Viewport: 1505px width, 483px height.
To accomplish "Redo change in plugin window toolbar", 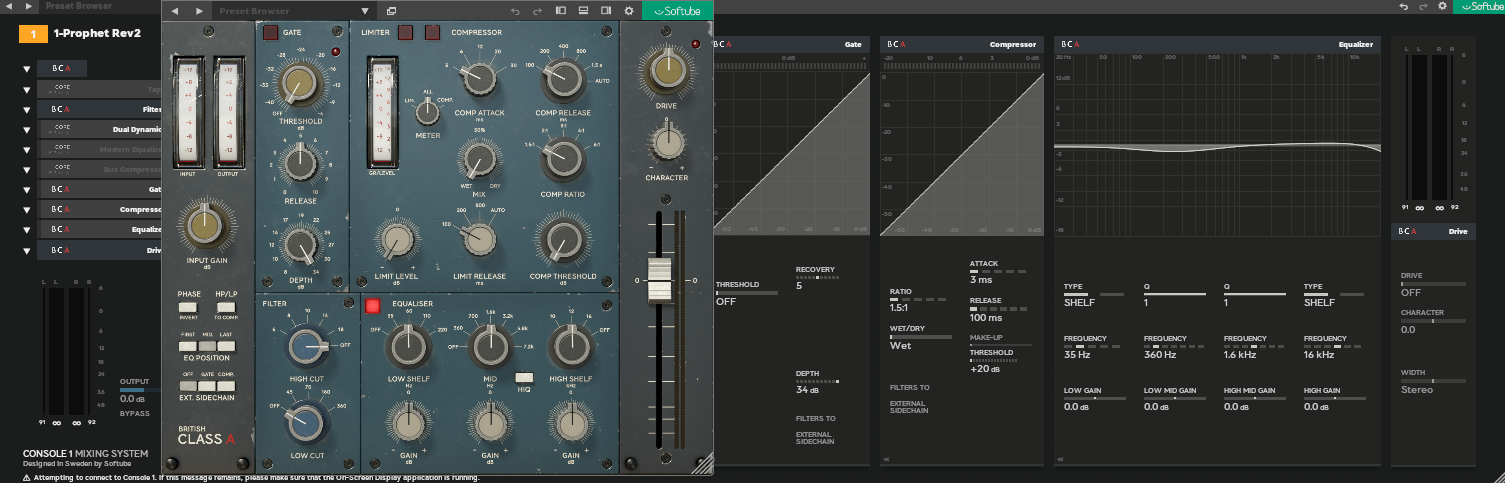I will pyautogui.click(x=539, y=11).
